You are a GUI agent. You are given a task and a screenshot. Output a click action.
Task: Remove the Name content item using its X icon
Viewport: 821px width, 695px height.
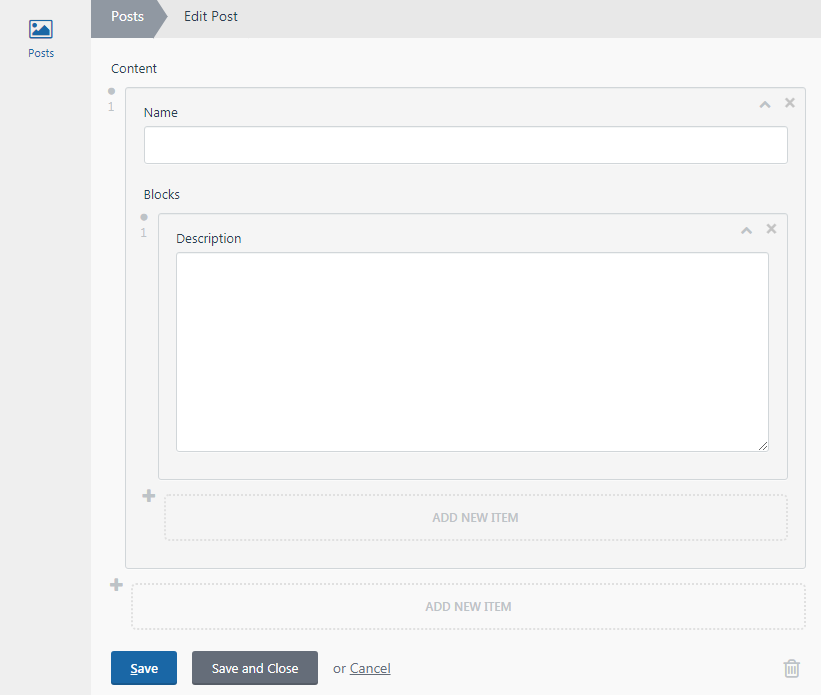pos(789,102)
